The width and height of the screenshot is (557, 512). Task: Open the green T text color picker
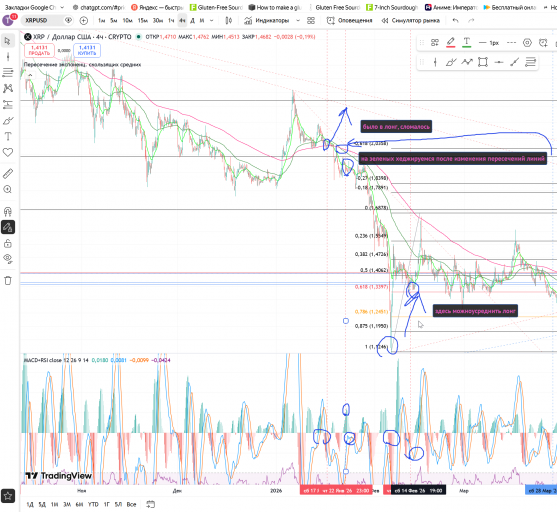click(466, 43)
